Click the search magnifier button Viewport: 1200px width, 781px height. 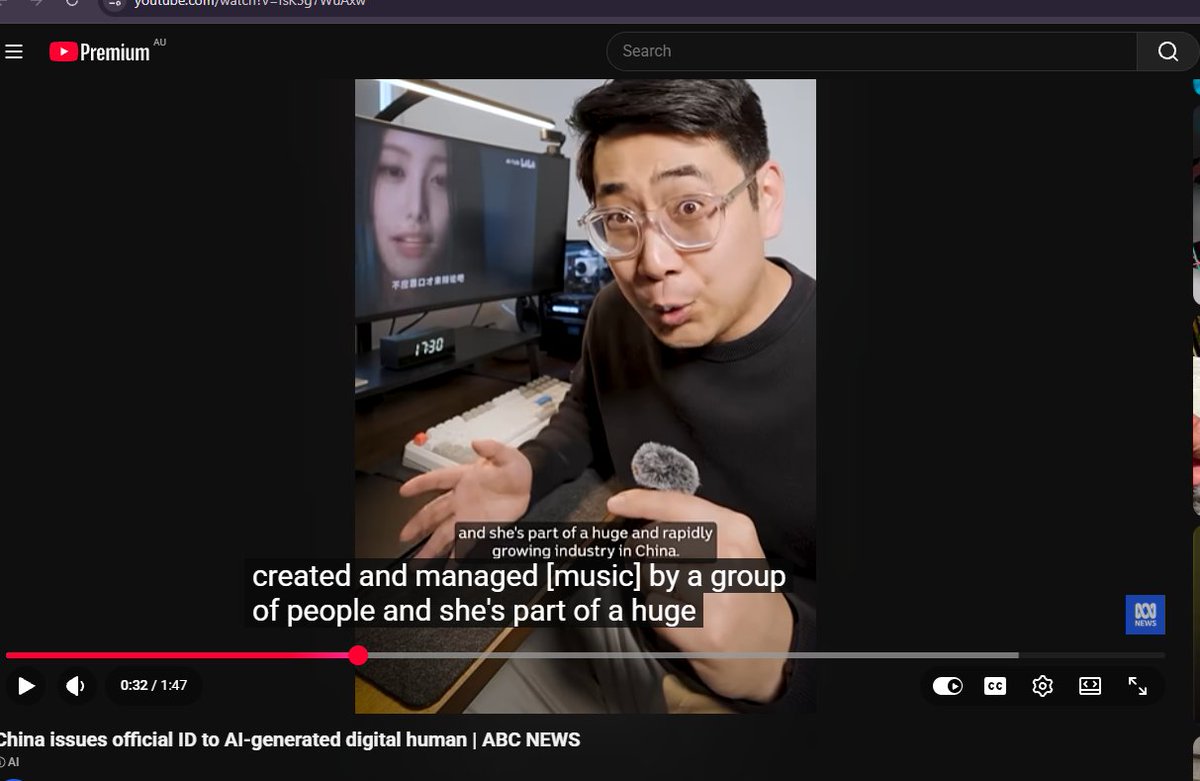click(1168, 51)
